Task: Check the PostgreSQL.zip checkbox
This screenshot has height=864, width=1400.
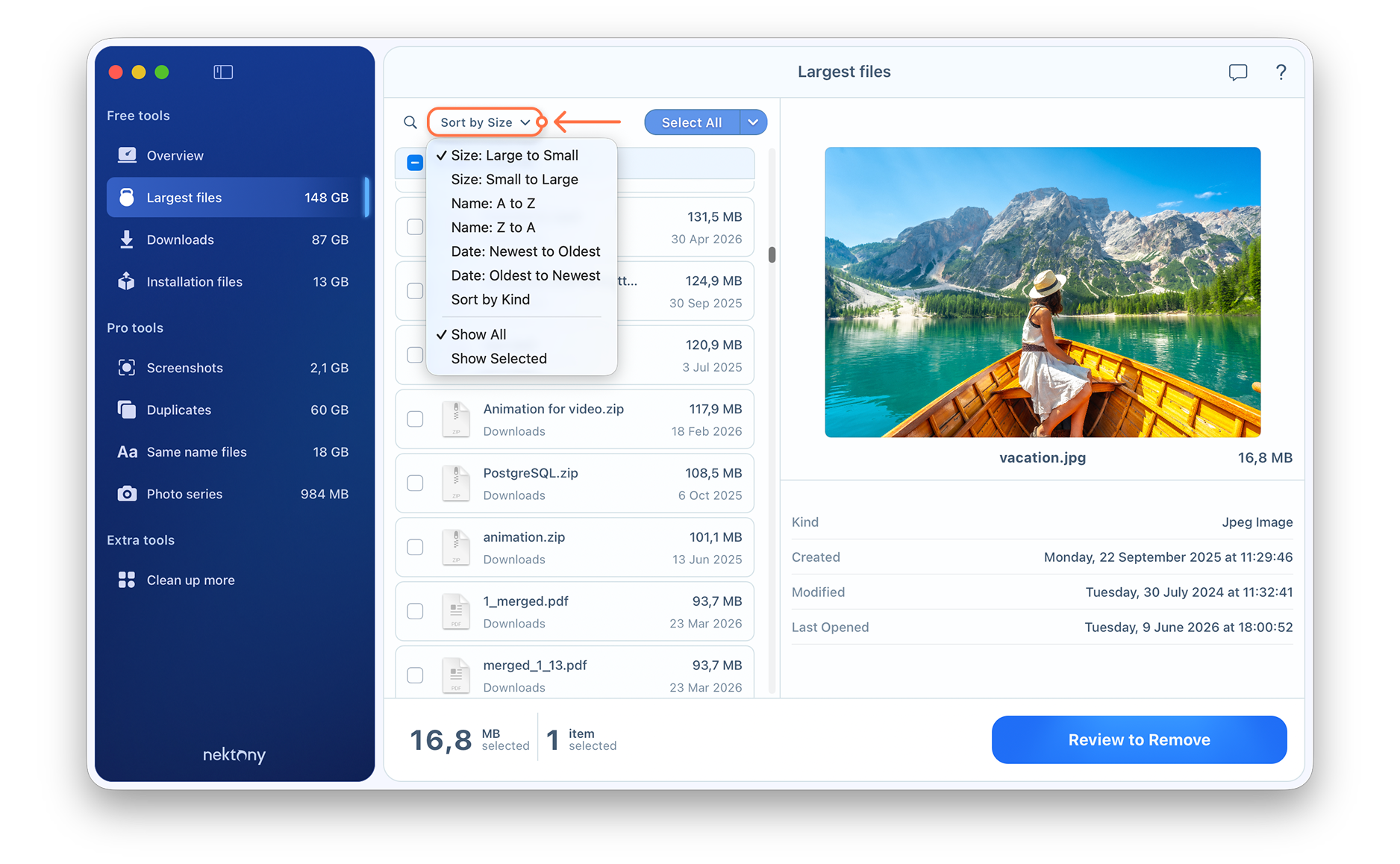Action: point(415,483)
